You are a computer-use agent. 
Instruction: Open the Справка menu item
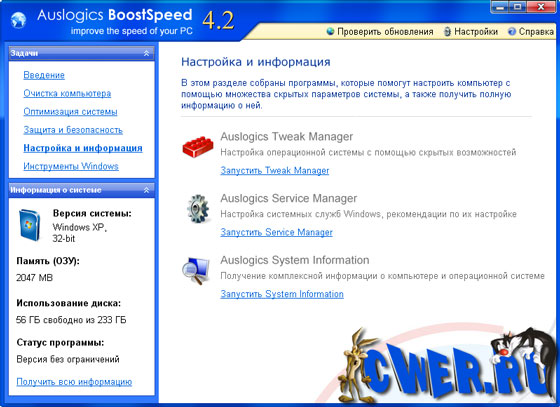[536, 31]
